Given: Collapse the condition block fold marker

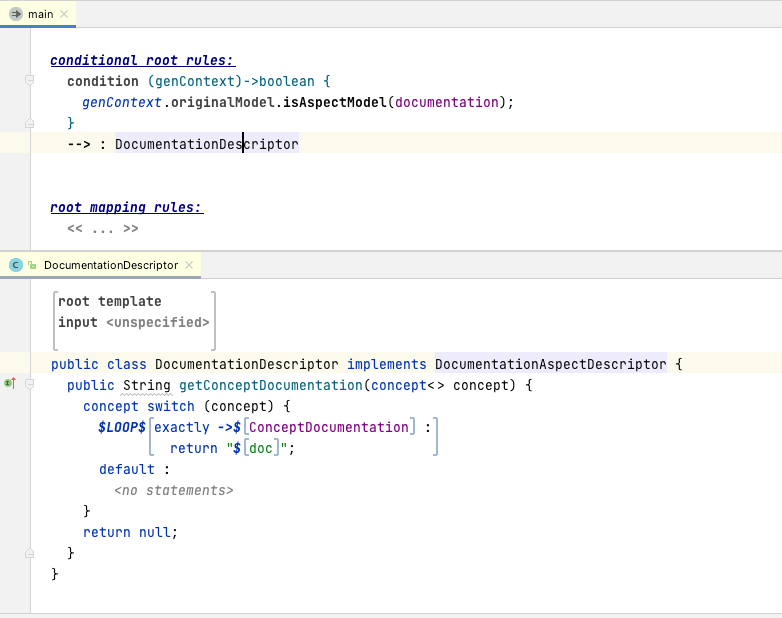Looking at the screenshot, I should click(x=29, y=81).
